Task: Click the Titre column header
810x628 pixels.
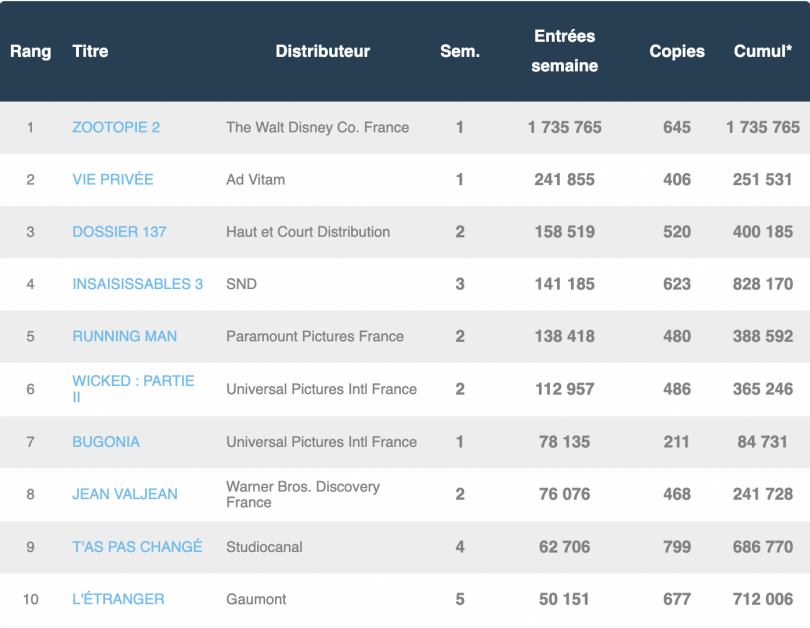Action: click(90, 51)
